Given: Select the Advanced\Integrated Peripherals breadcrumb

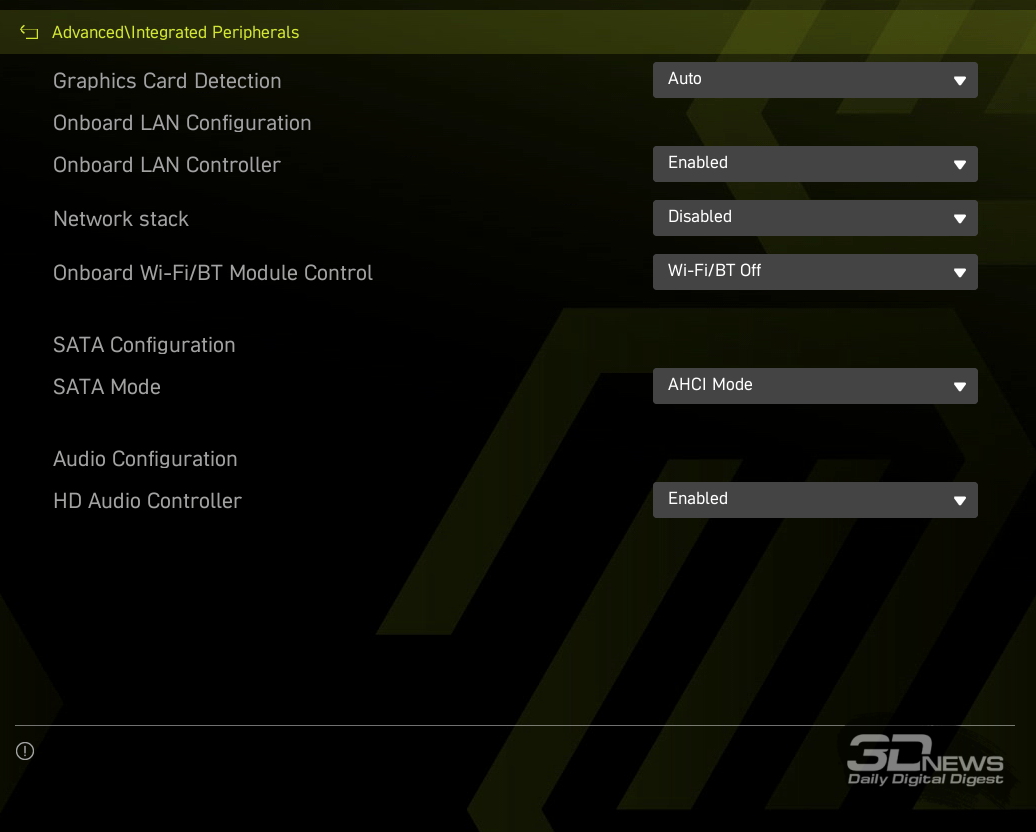Looking at the screenshot, I should click(x=175, y=33).
